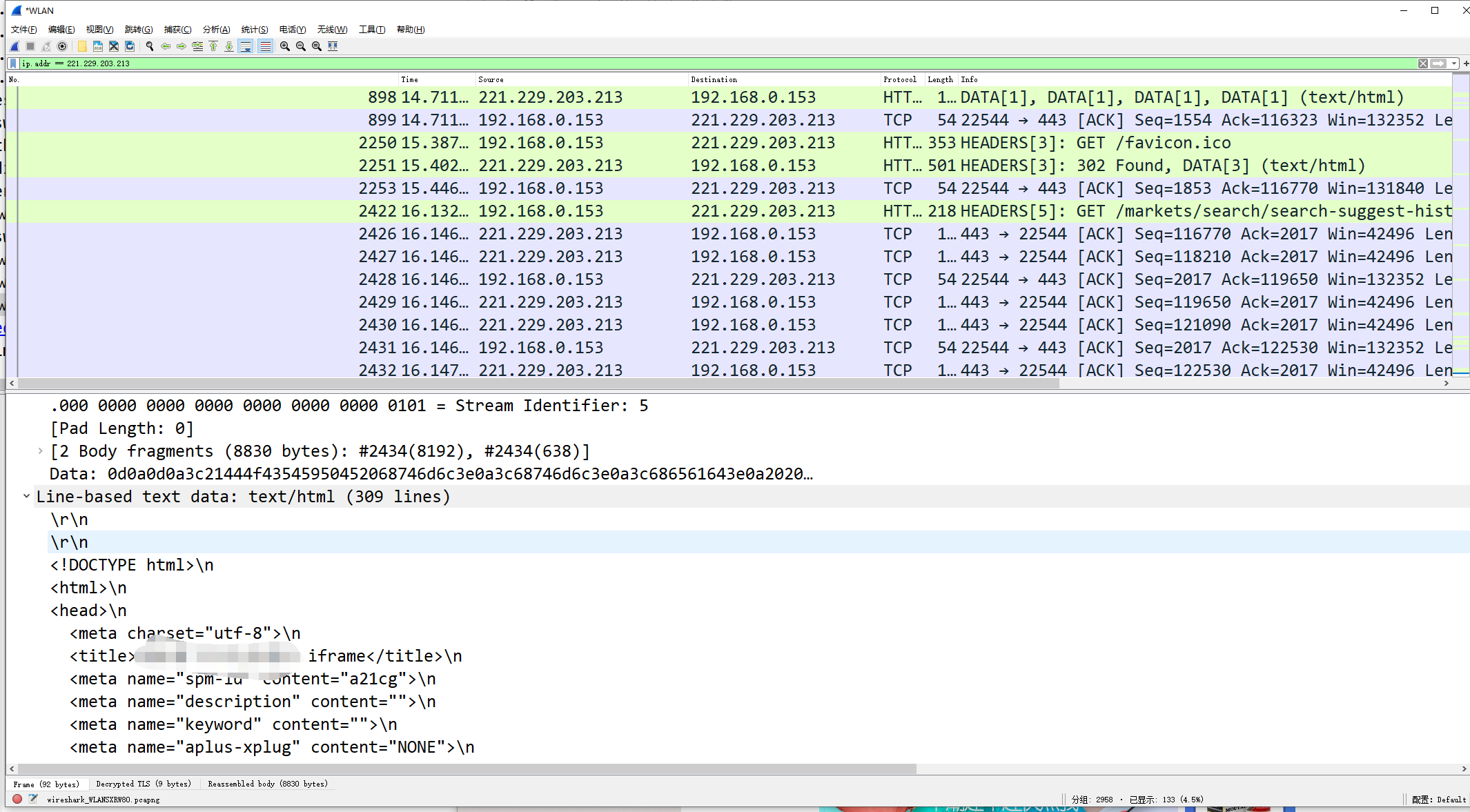
Task: Go to the last packet
Action: point(229,46)
